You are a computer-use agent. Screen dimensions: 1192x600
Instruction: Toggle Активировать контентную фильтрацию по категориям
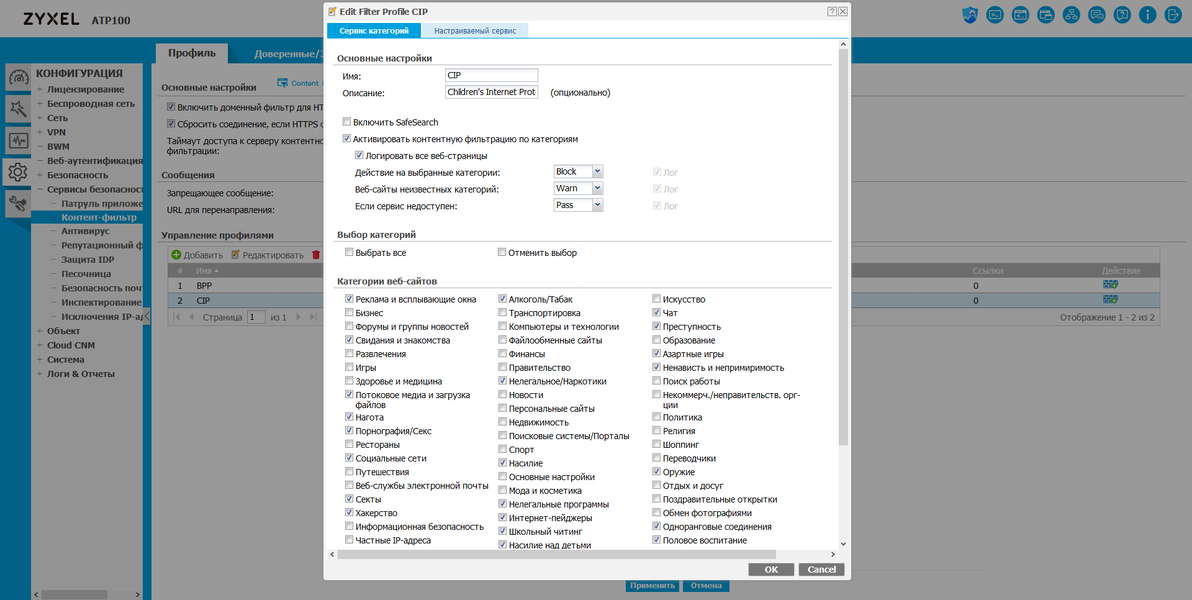(347, 140)
